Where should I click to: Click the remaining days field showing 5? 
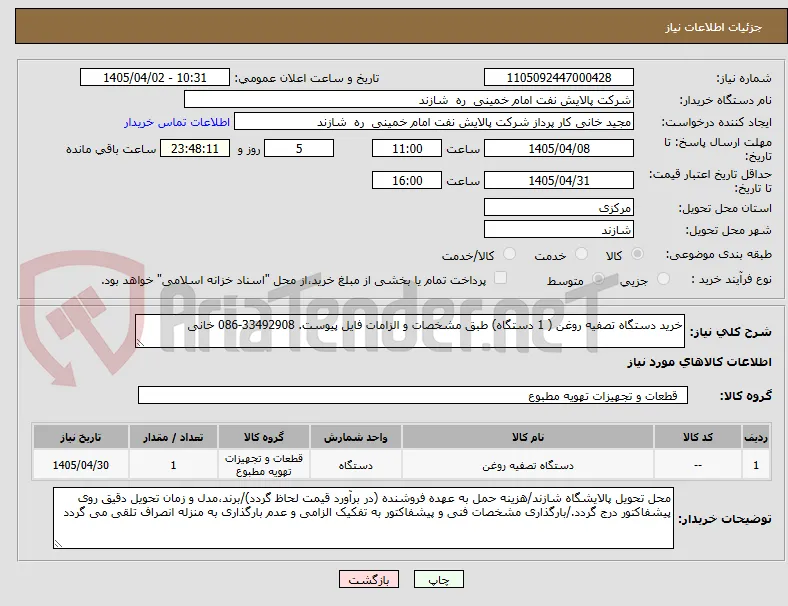[299, 148]
